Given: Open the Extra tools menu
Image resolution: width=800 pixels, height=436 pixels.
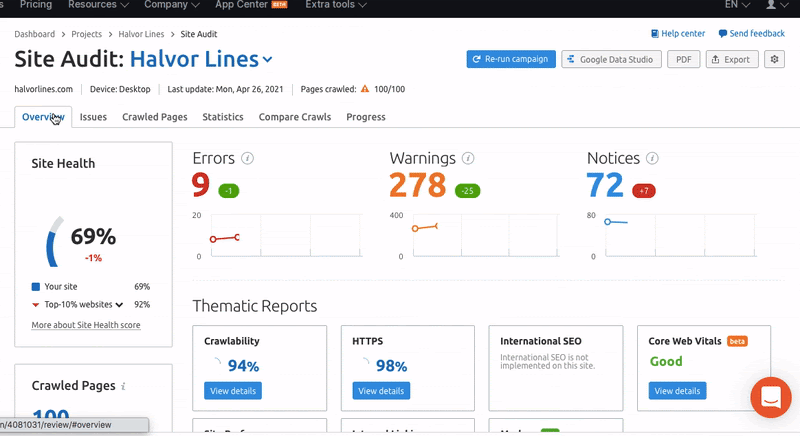Looking at the screenshot, I should tap(334, 5).
